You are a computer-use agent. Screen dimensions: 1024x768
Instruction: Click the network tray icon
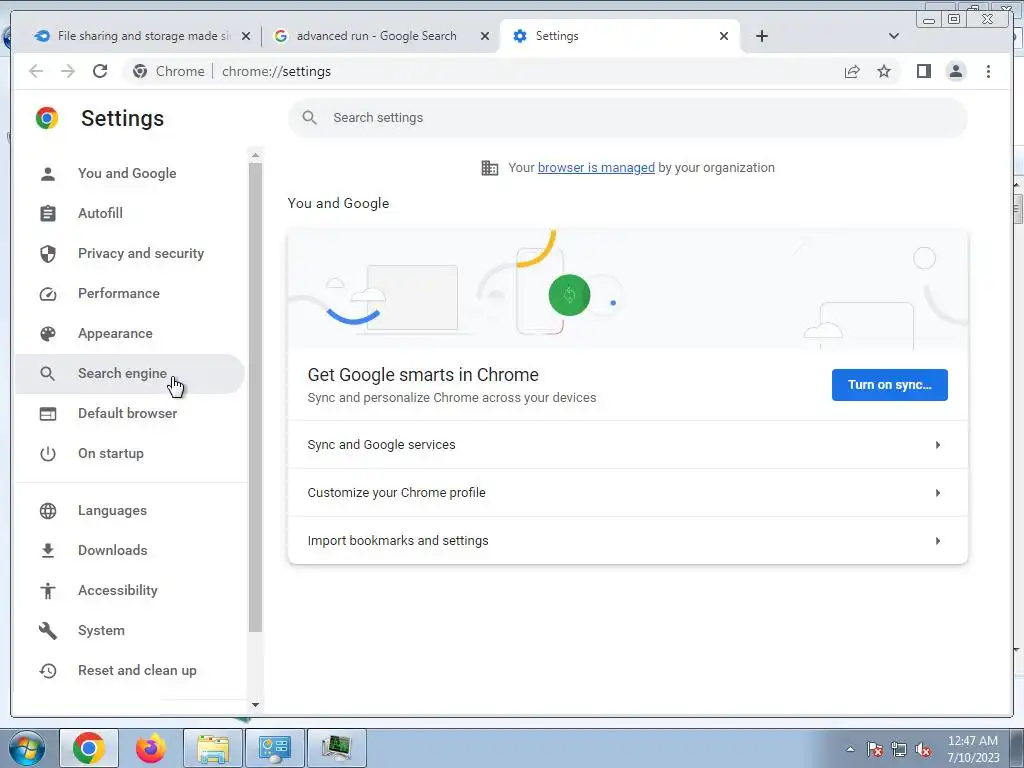[x=899, y=750]
